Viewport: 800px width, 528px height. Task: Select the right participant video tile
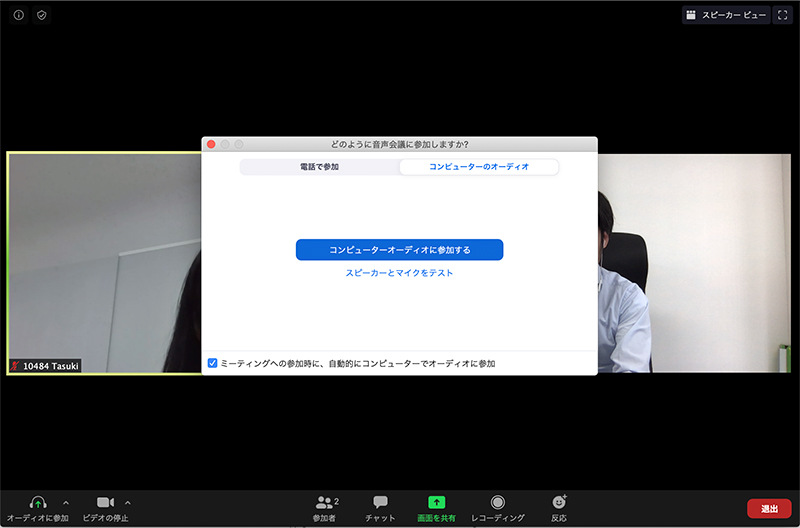point(694,263)
